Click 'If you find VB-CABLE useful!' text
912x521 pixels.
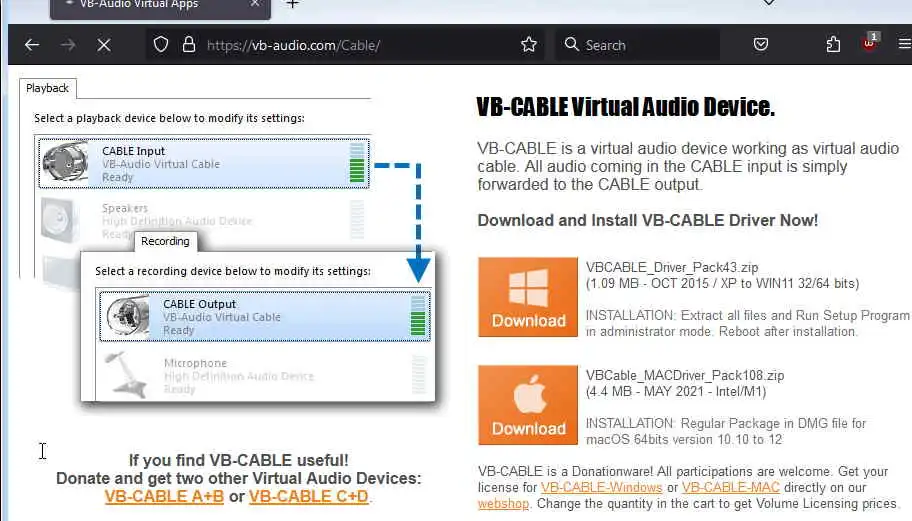(238, 461)
